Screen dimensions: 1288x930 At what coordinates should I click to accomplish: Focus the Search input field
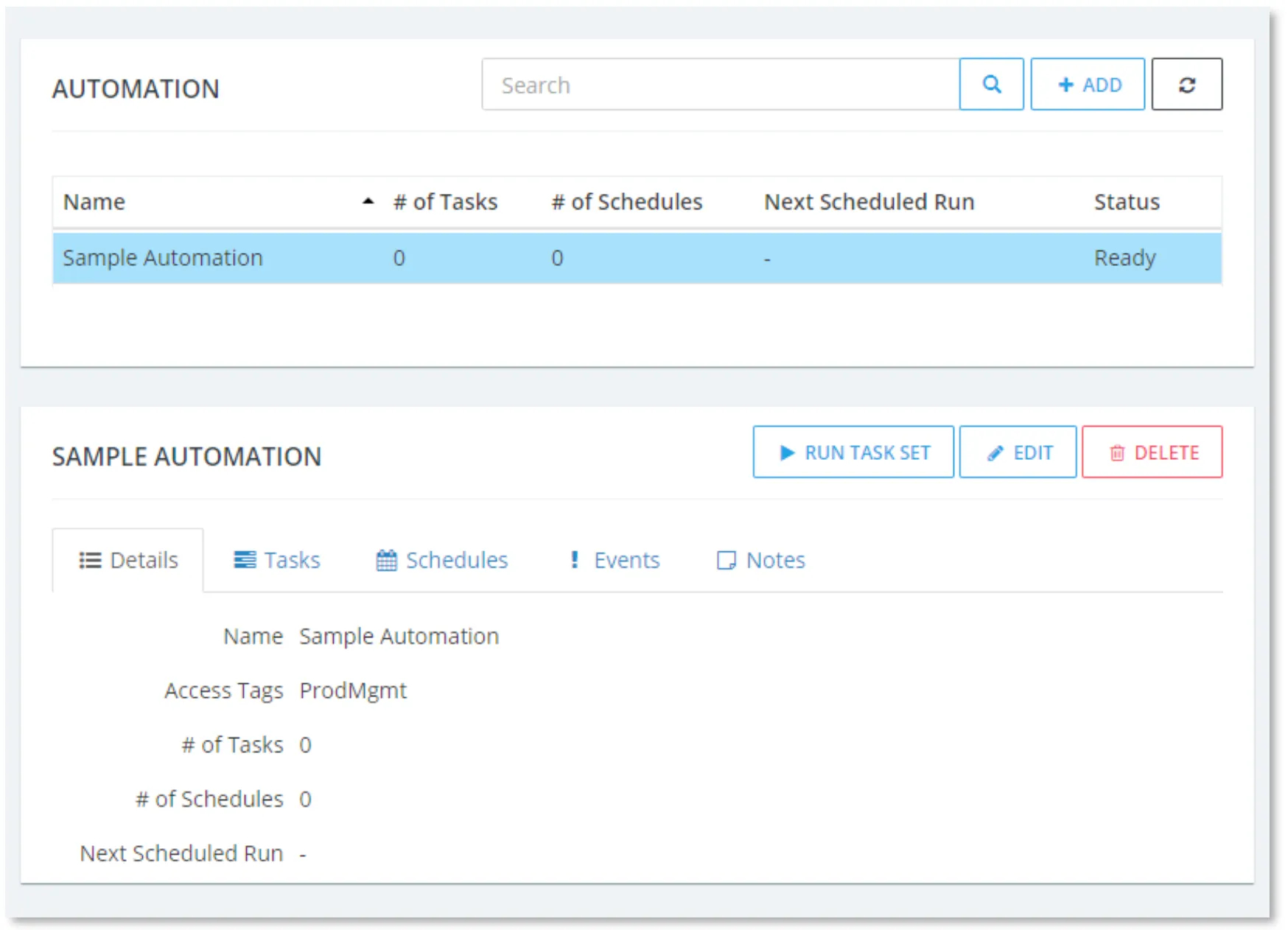coord(721,85)
